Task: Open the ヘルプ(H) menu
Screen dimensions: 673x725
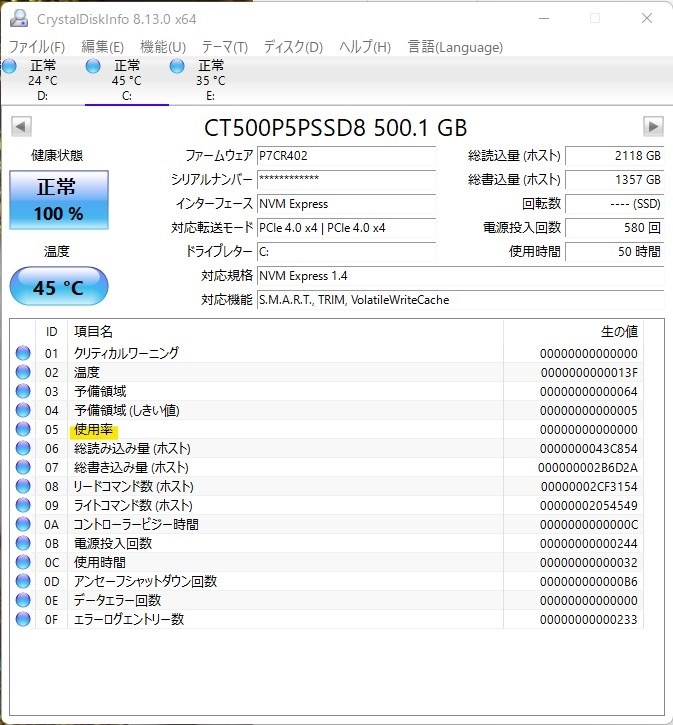Action: point(365,47)
